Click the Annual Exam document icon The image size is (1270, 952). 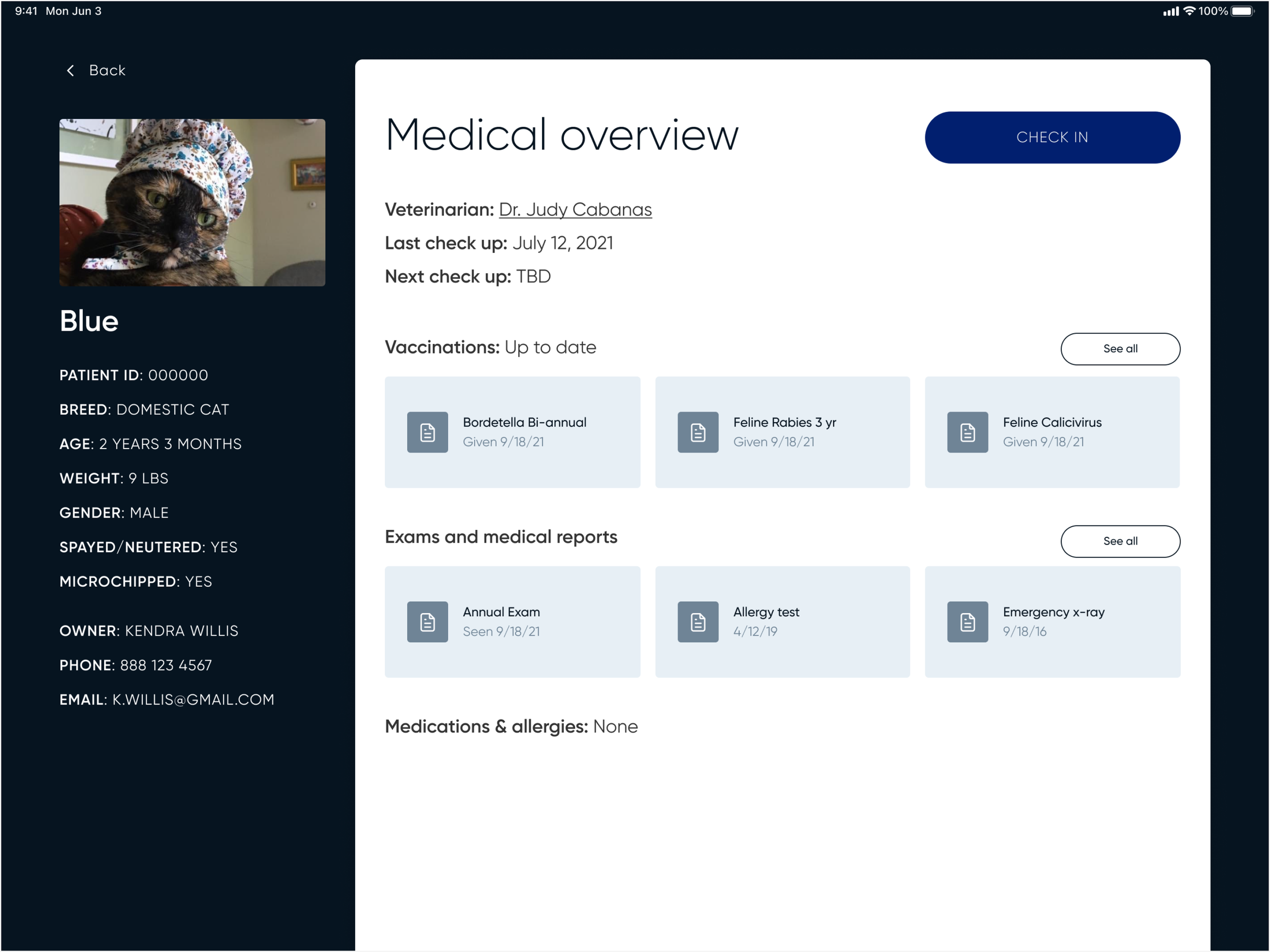pos(427,622)
